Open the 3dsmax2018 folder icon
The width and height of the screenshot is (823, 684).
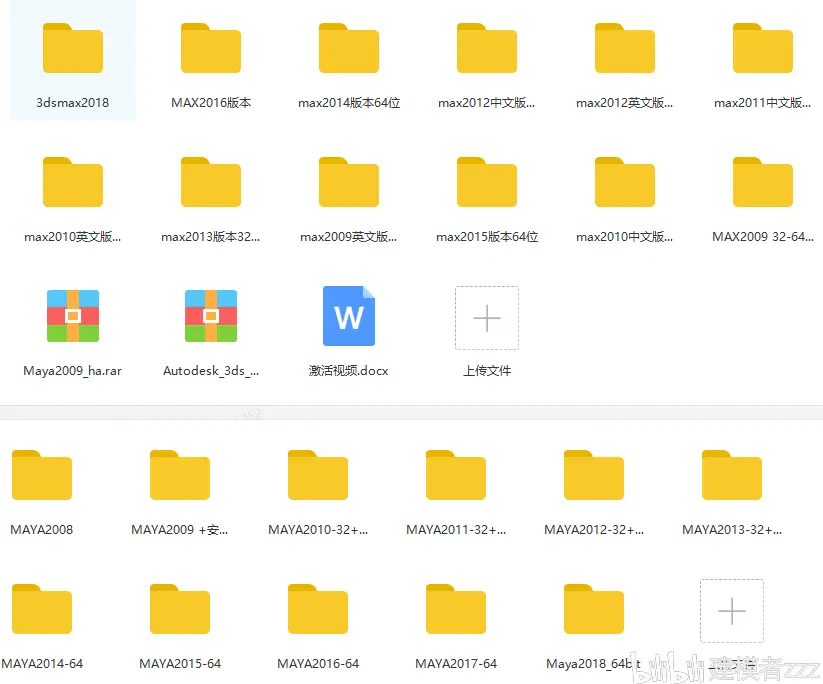(x=73, y=48)
